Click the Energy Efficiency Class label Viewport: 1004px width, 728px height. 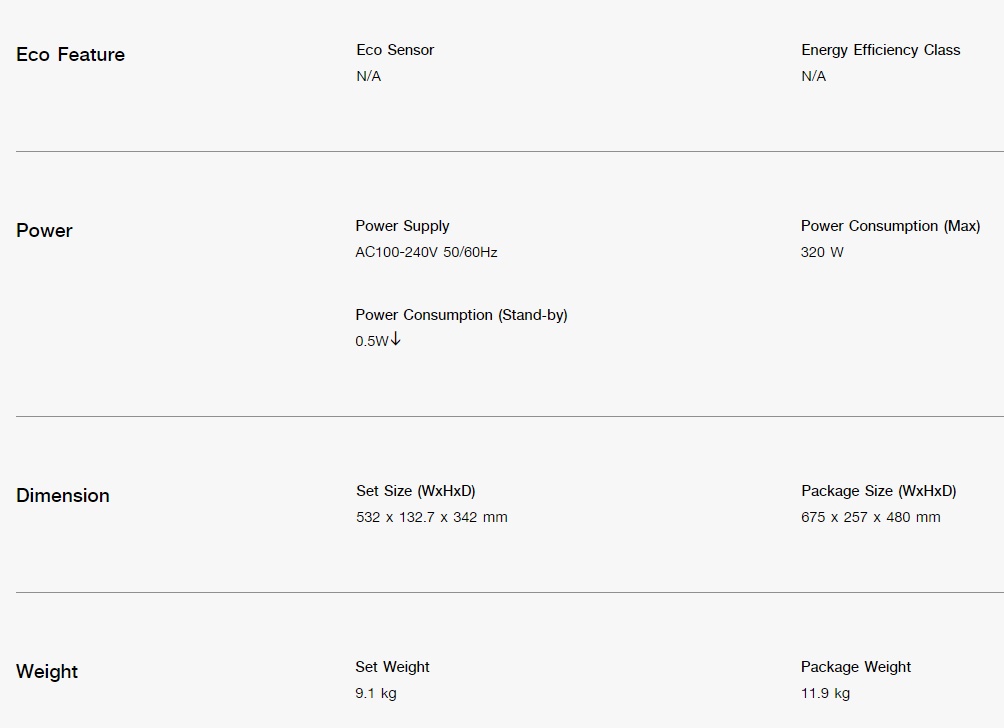880,50
